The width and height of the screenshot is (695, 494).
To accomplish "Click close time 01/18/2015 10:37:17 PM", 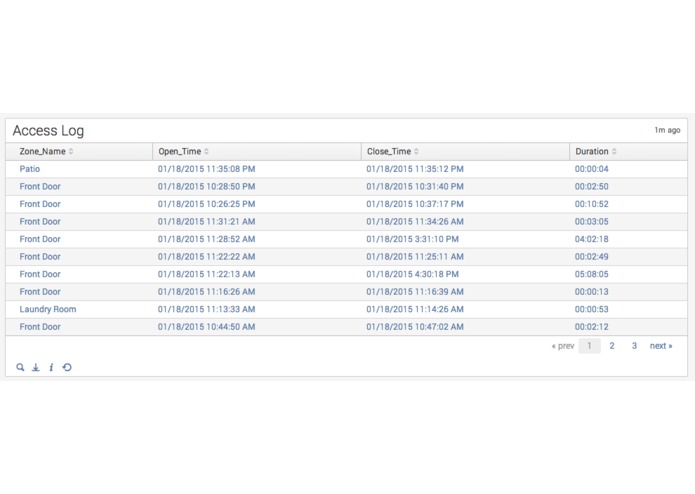I will (415, 204).
